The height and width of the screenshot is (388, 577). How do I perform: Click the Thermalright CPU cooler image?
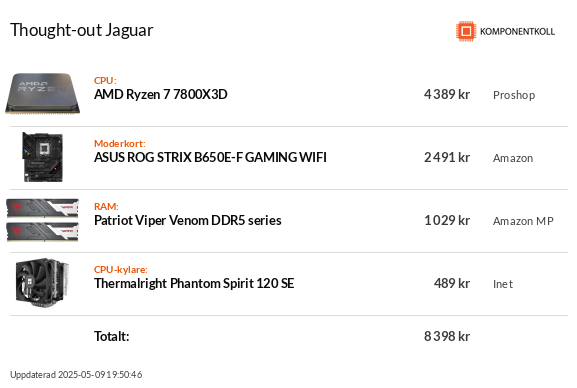pos(42,283)
